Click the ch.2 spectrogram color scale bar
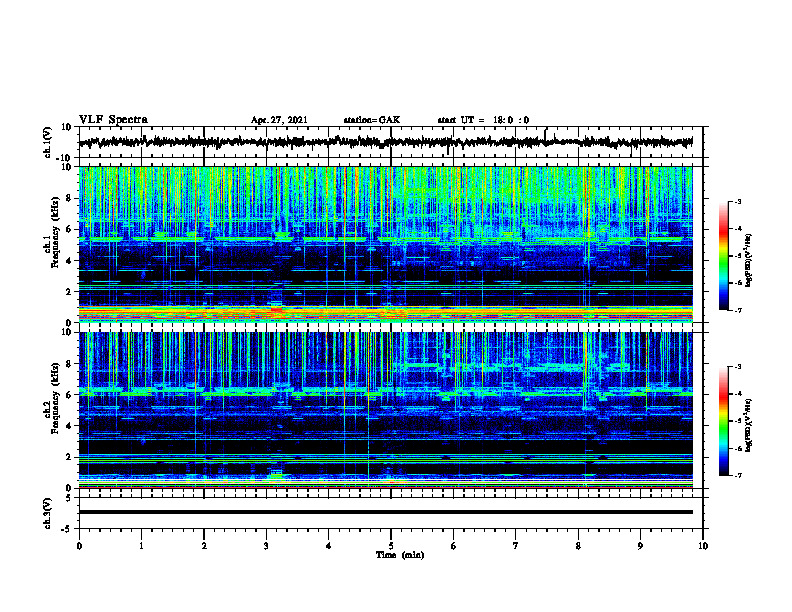 (723, 421)
